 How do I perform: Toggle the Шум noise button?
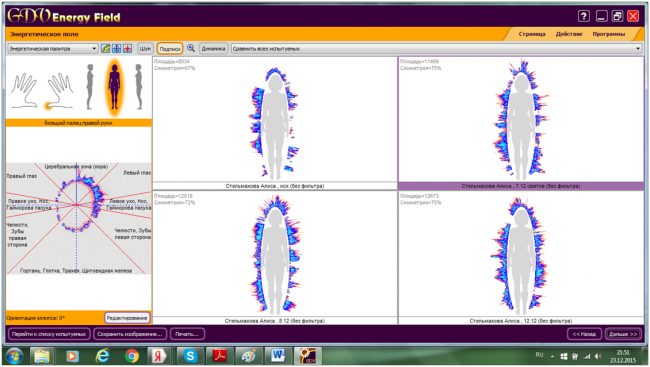coord(145,49)
